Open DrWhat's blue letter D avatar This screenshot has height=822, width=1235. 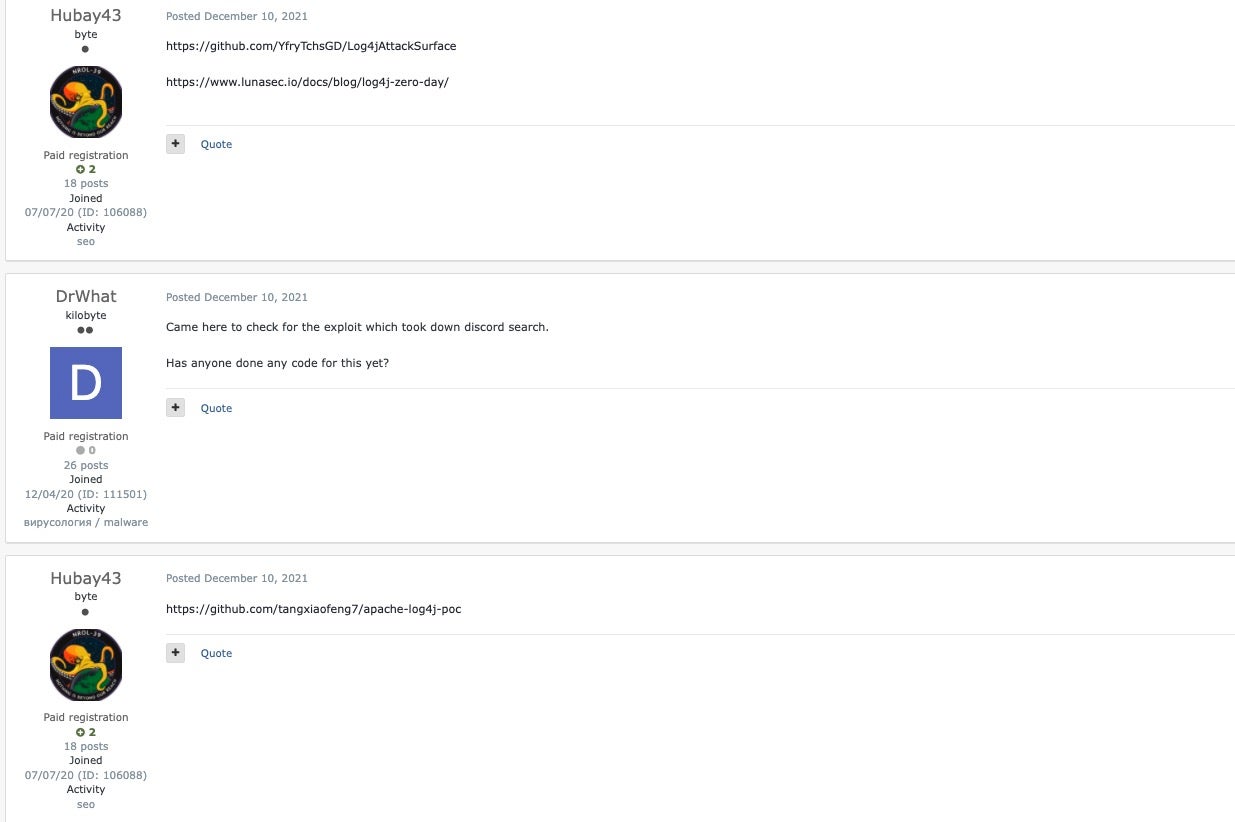86,383
